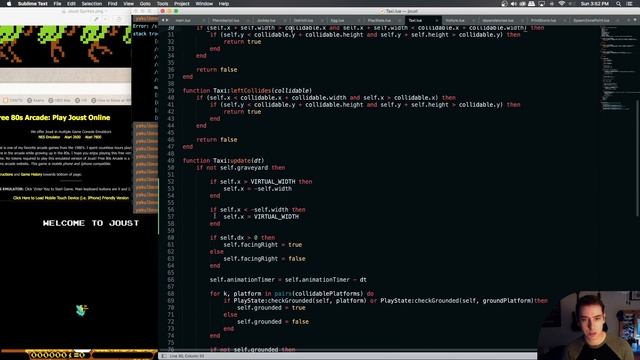Switch to the Ostrich.lua tab

[x=303, y=20]
